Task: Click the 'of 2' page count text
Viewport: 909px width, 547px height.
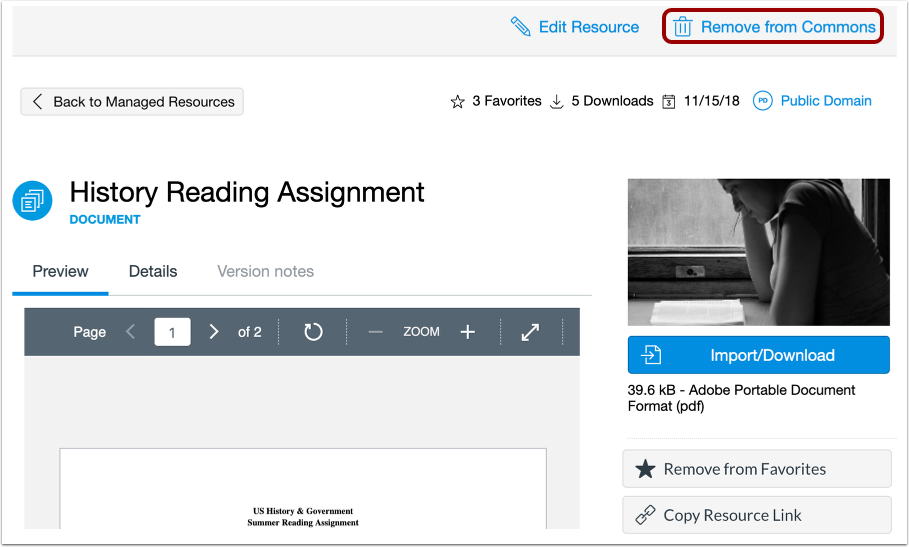Action: [x=250, y=332]
